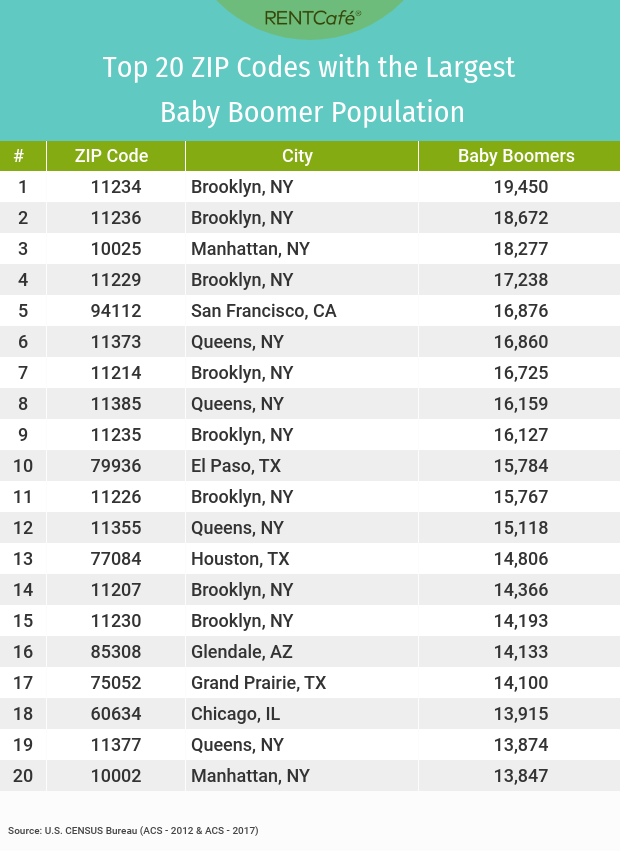The height and width of the screenshot is (851, 620).
Task: Click the 16,860 baby boomers value
Action: pos(521,341)
